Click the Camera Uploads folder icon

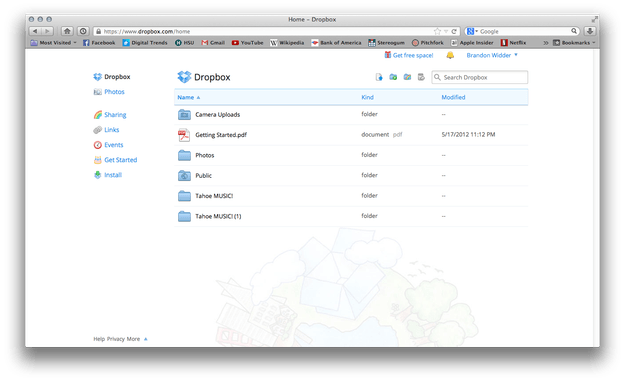point(184,114)
